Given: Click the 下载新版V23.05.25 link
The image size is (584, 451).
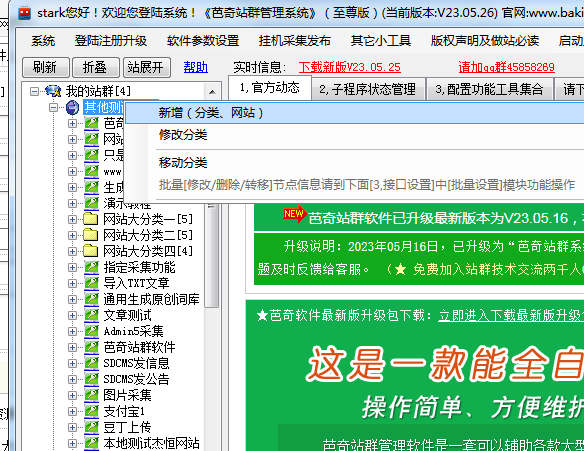Looking at the screenshot, I should tap(349, 67).
